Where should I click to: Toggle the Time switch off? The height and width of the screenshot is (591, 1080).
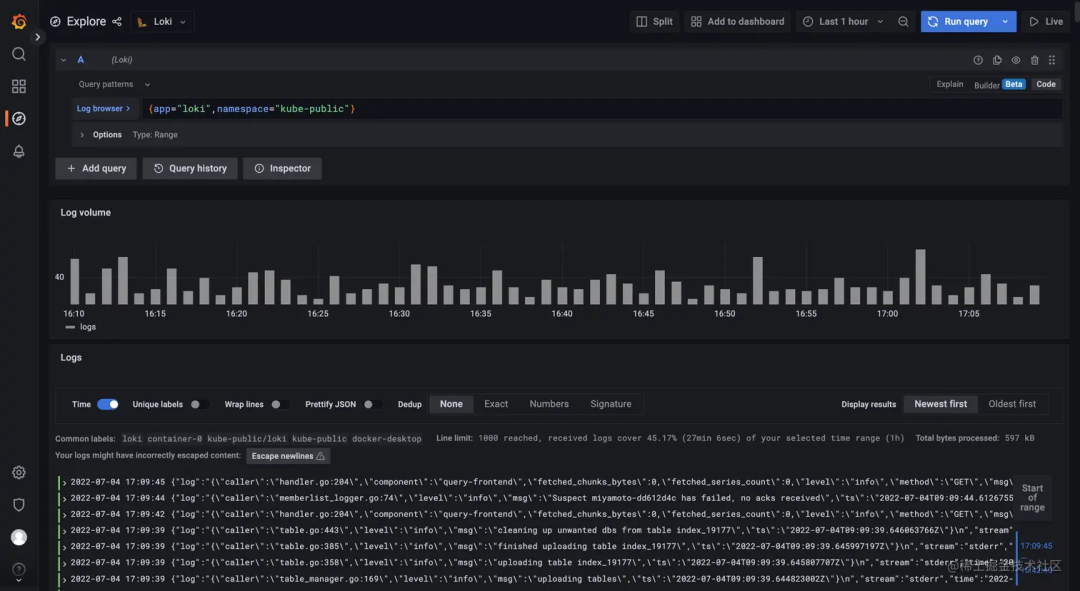click(108, 404)
